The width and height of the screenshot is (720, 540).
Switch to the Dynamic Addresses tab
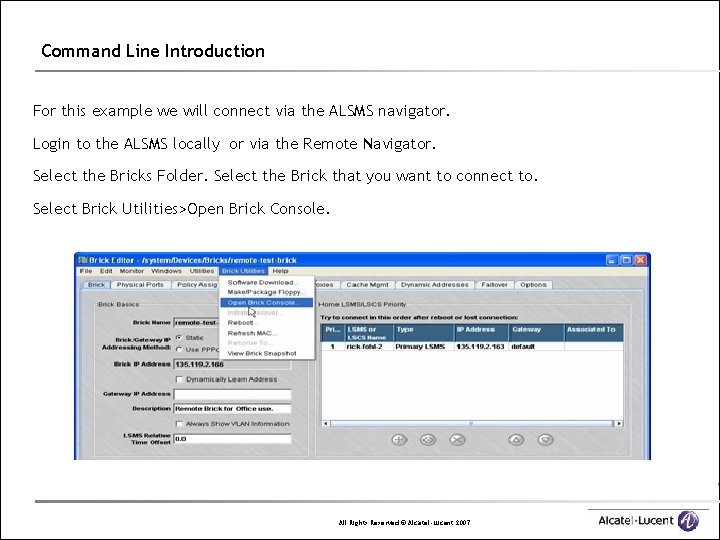point(434,285)
